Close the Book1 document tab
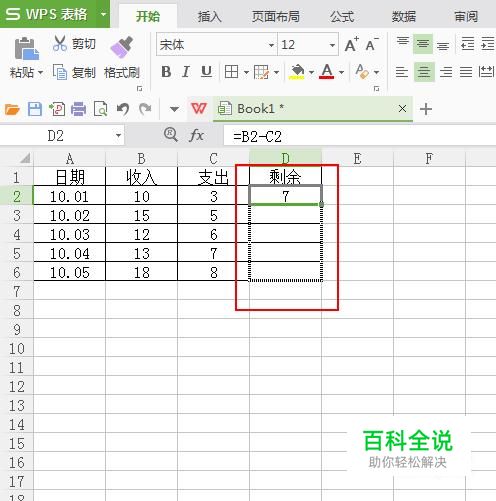 402,109
